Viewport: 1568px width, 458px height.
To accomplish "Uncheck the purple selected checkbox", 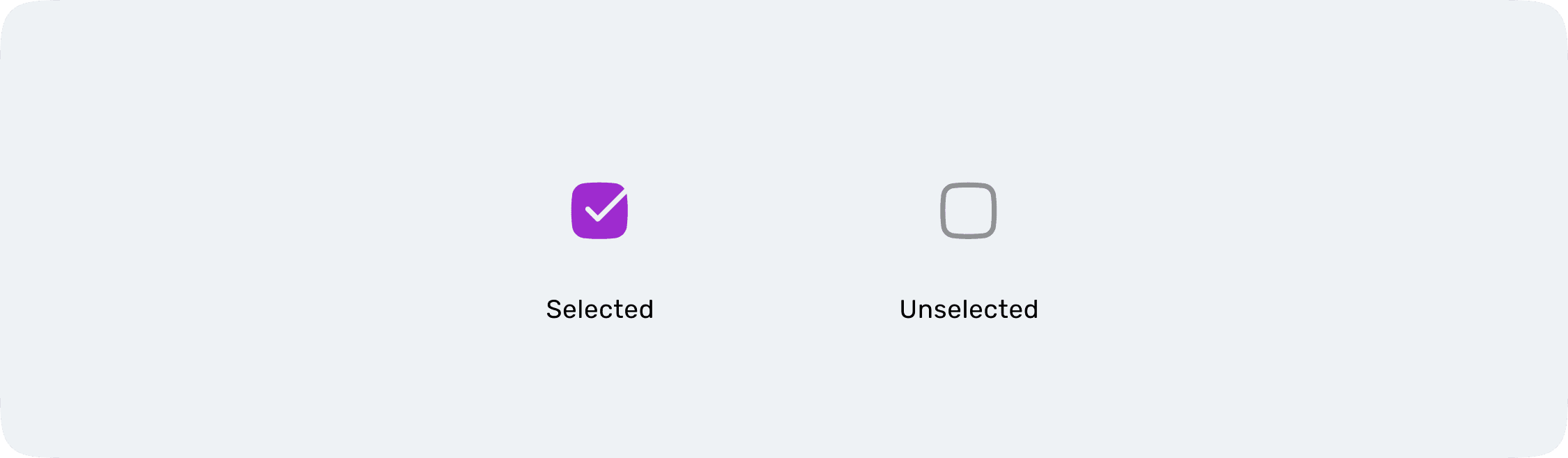I will tap(599, 211).
